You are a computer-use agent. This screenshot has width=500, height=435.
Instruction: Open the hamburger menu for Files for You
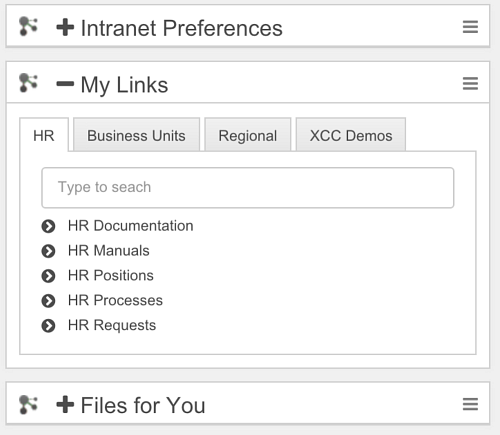coord(470,404)
